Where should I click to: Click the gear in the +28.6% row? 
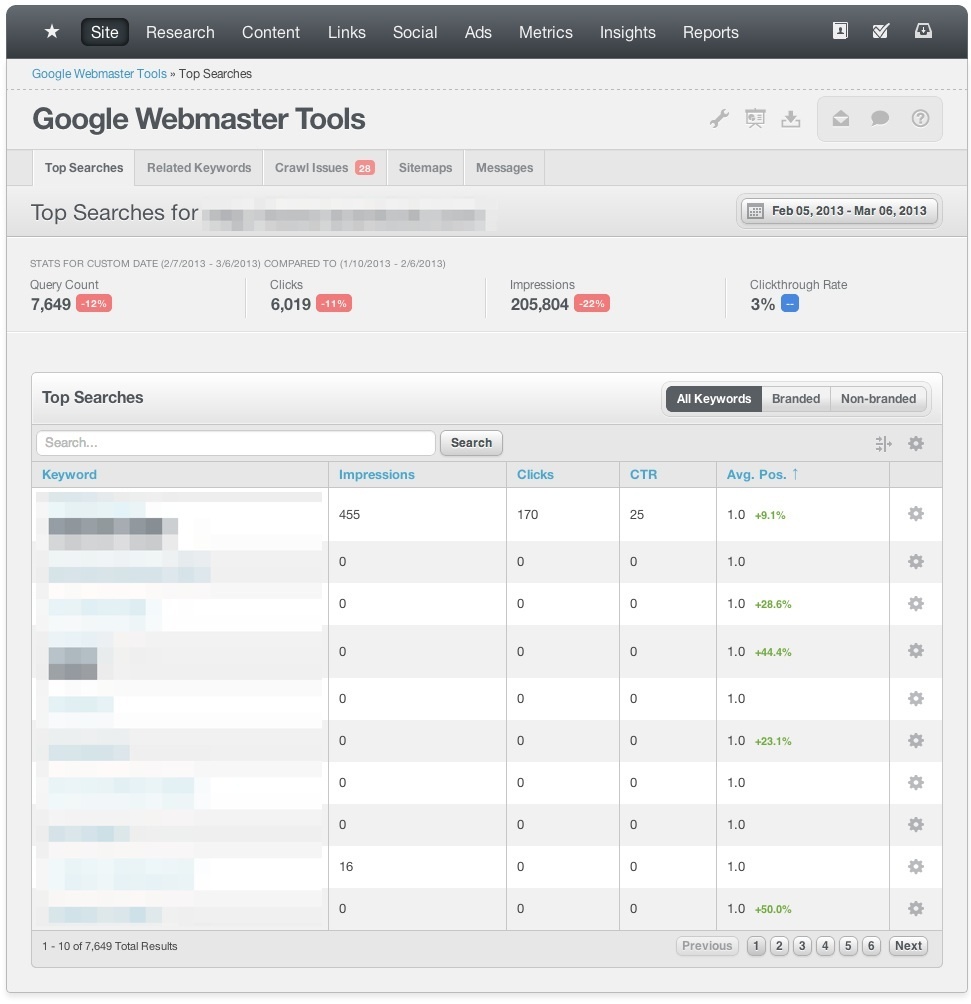pos(916,603)
